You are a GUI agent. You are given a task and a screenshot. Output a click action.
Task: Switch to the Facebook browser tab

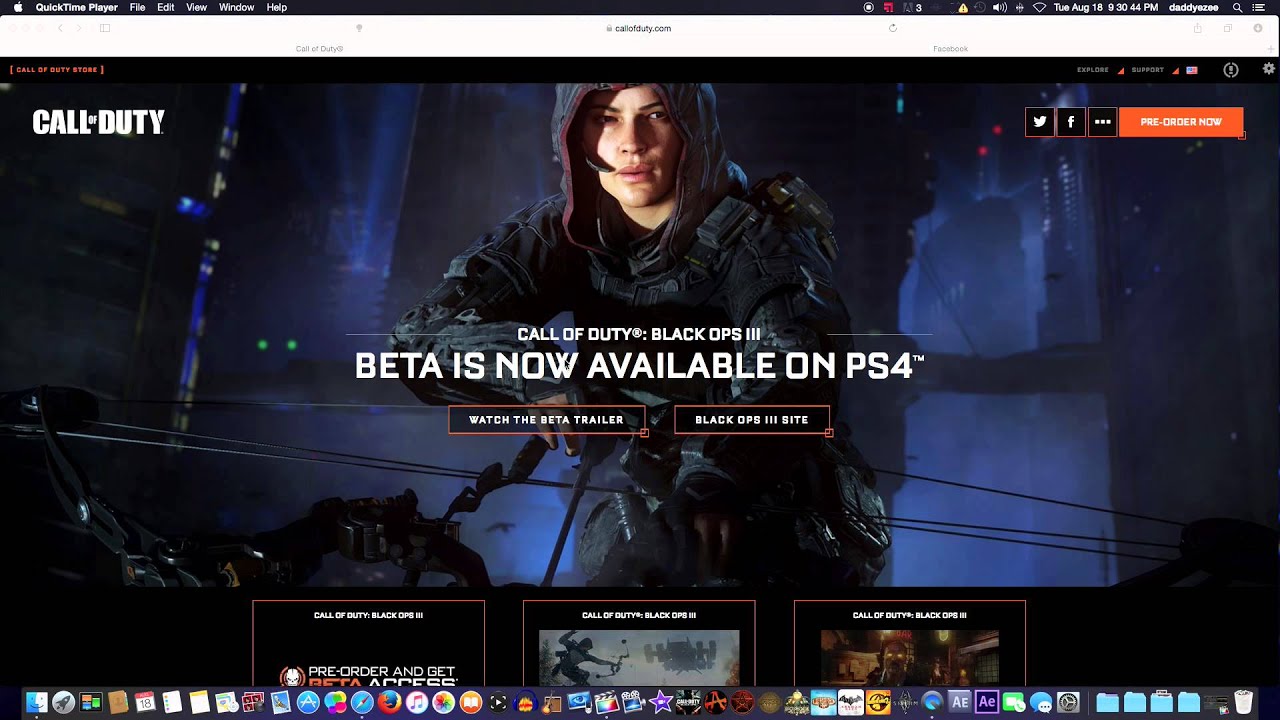click(950, 48)
